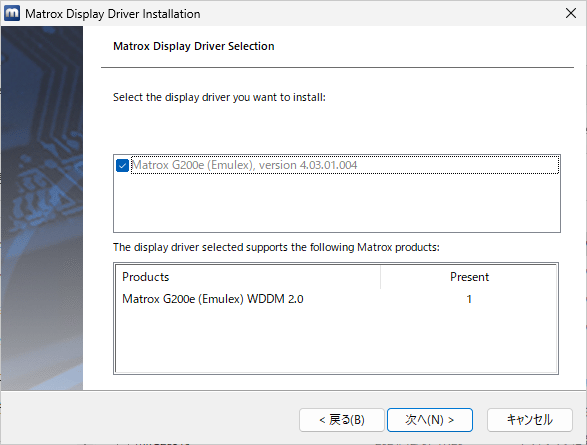This screenshot has width=587, height=445.
Task: Click the Select the display driver instruction text
Action: [219, 97]
